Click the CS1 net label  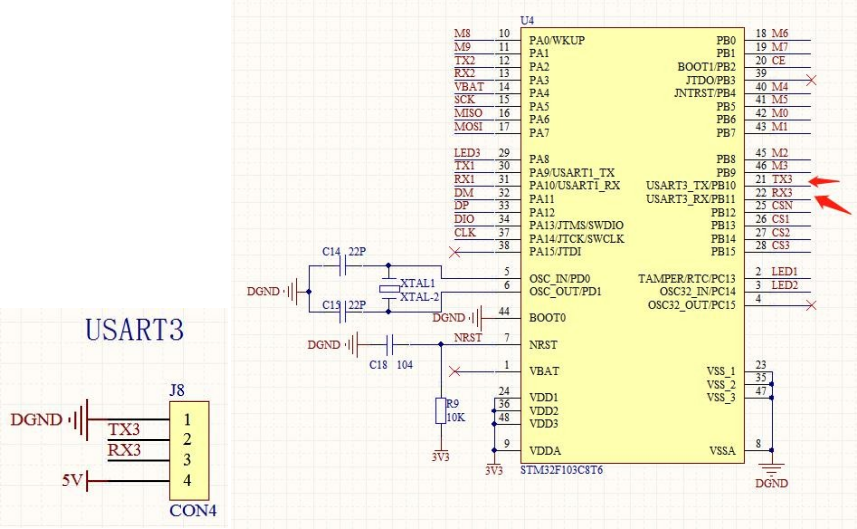click(781, 219)
